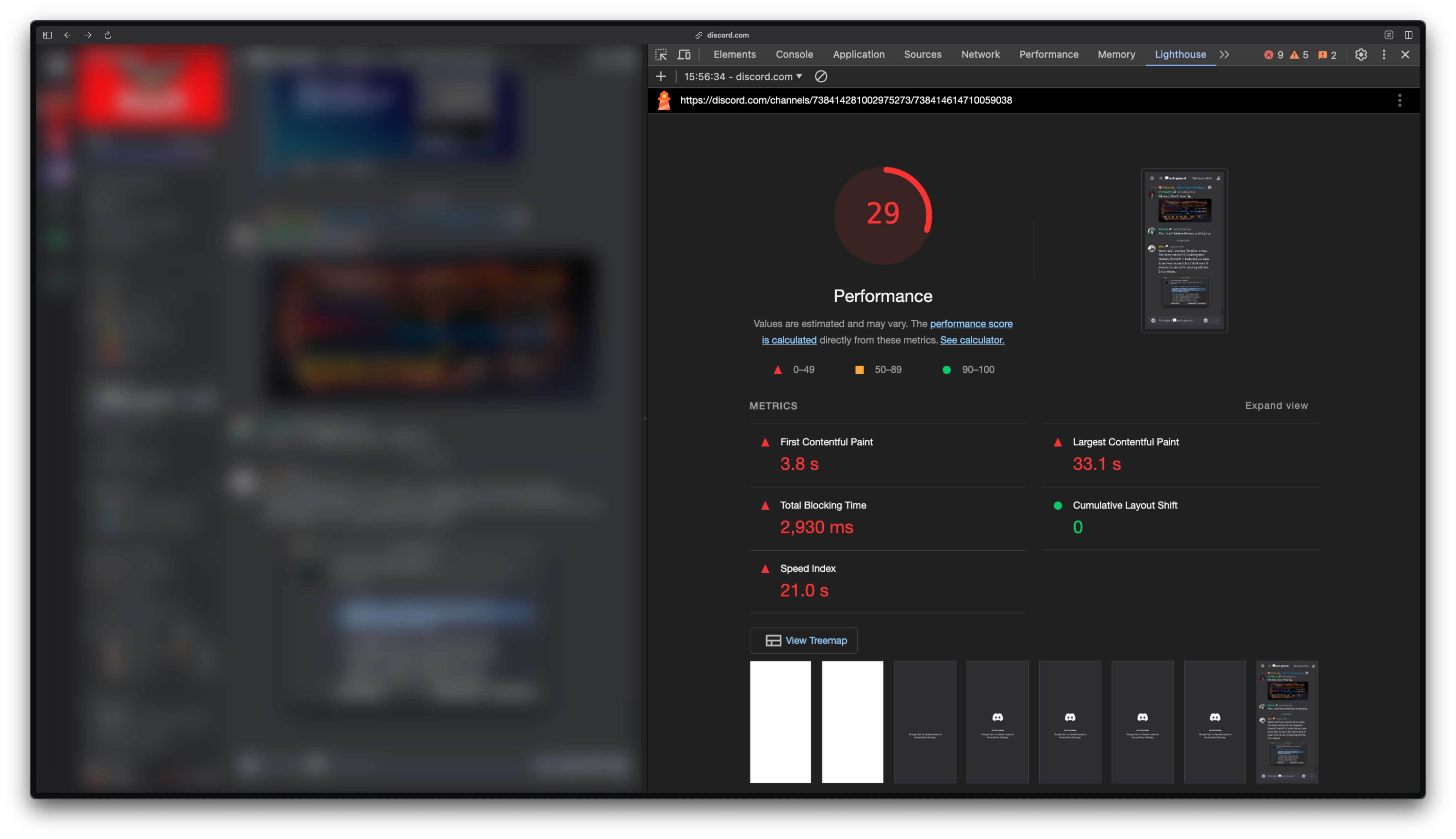Click the METRICS section heading
The height and width of the screenshot is (839, 1456).
pyautogui.click(x=773, y=406)
